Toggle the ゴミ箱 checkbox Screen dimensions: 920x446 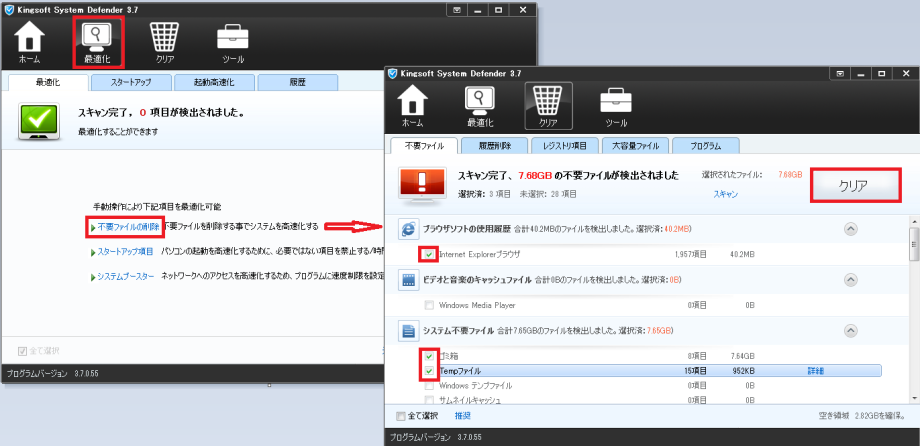point(429,356)
